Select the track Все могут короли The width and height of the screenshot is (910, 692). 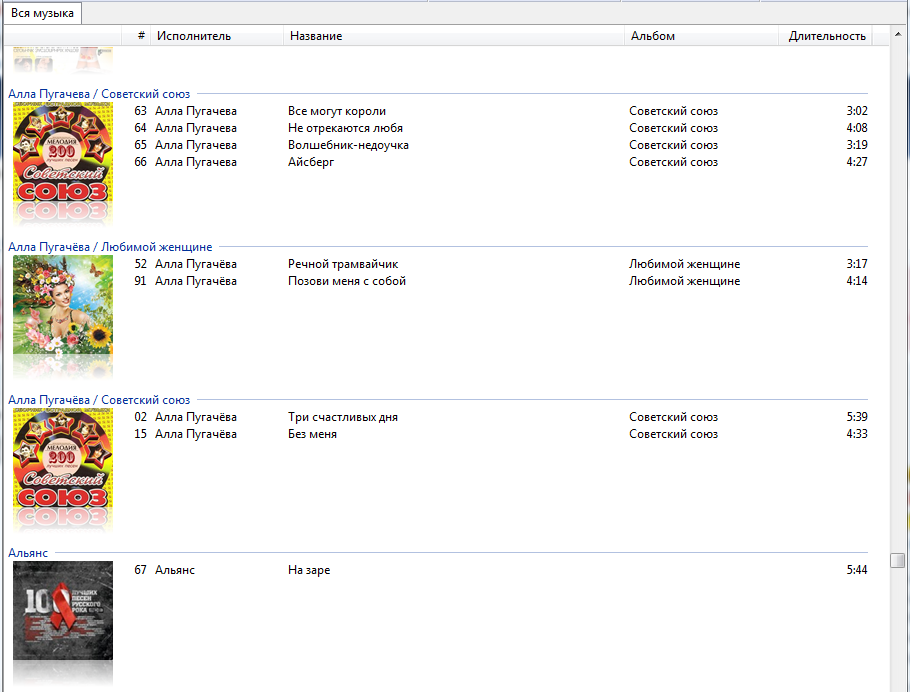pyautogui.click(x=336, y=111)
